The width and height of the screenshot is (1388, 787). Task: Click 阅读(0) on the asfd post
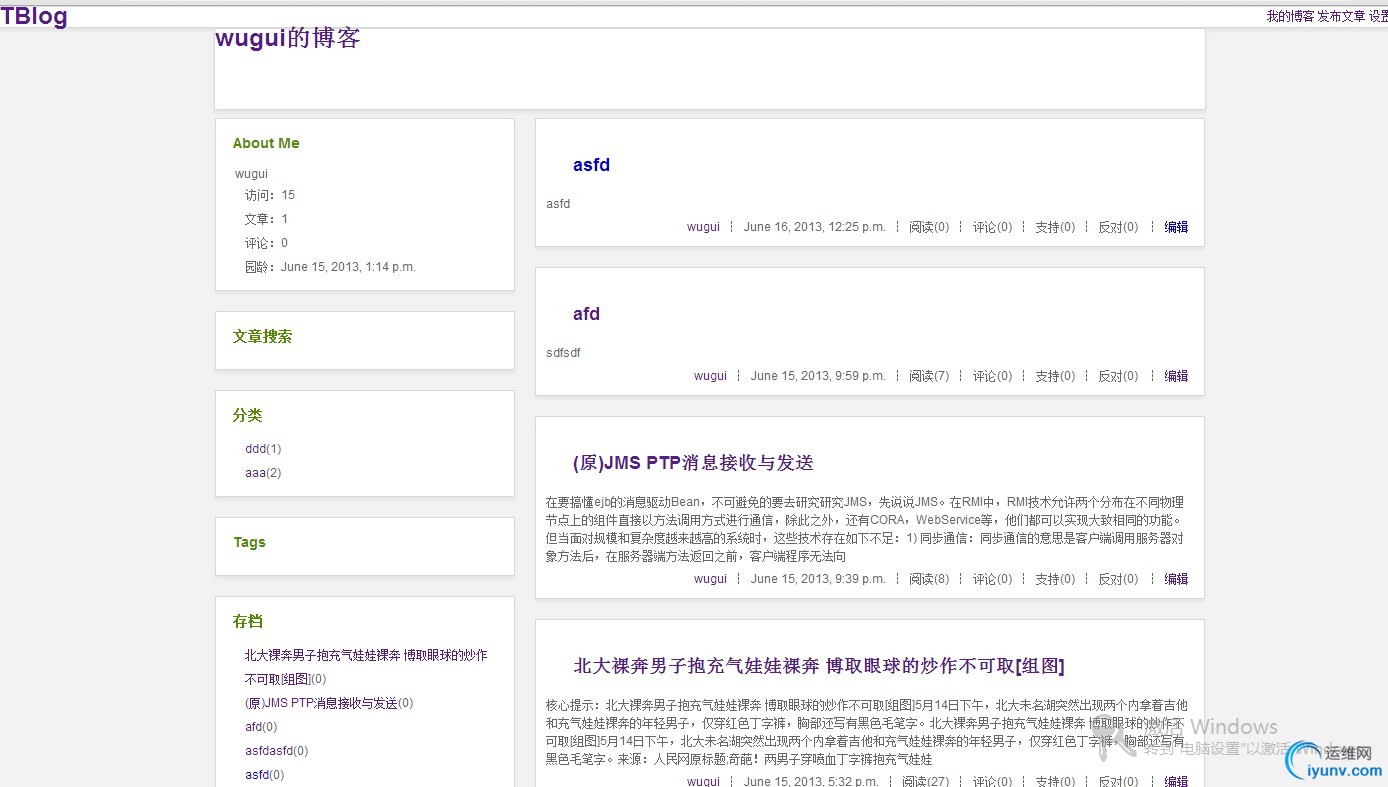[x=929, y=227]
